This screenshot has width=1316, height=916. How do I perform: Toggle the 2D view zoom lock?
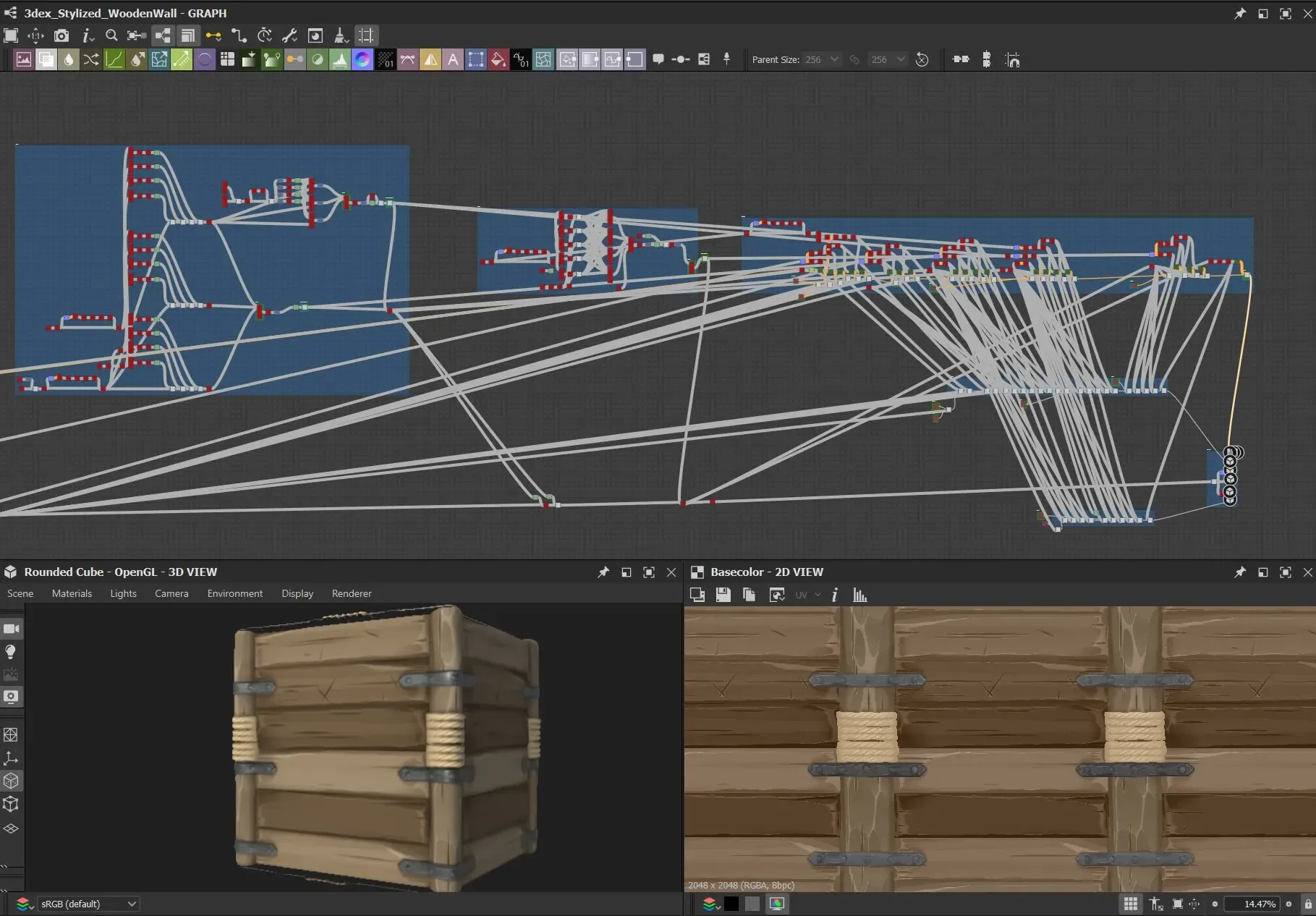click(1308, 904)
